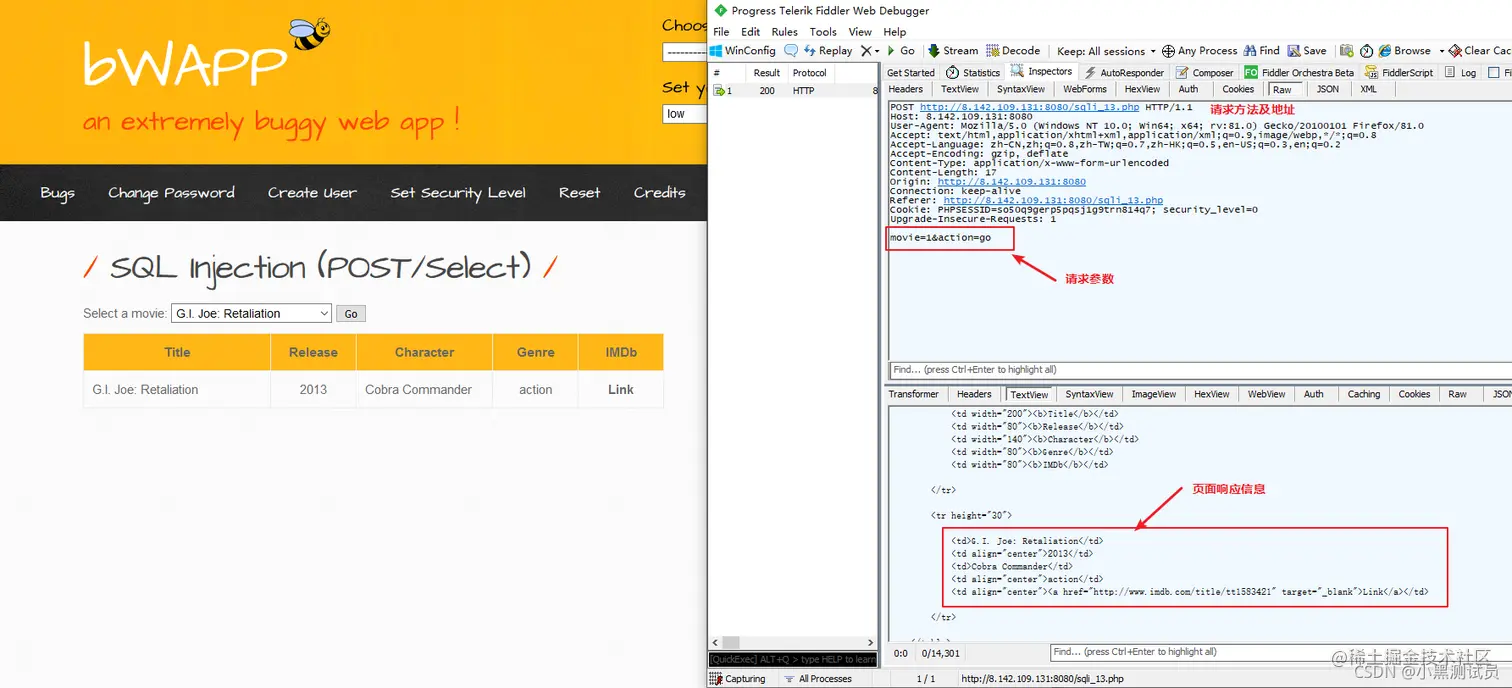1512x688 pixels.
Task: Switch to the Get Started tab
Action: click(x=910, y=72)
